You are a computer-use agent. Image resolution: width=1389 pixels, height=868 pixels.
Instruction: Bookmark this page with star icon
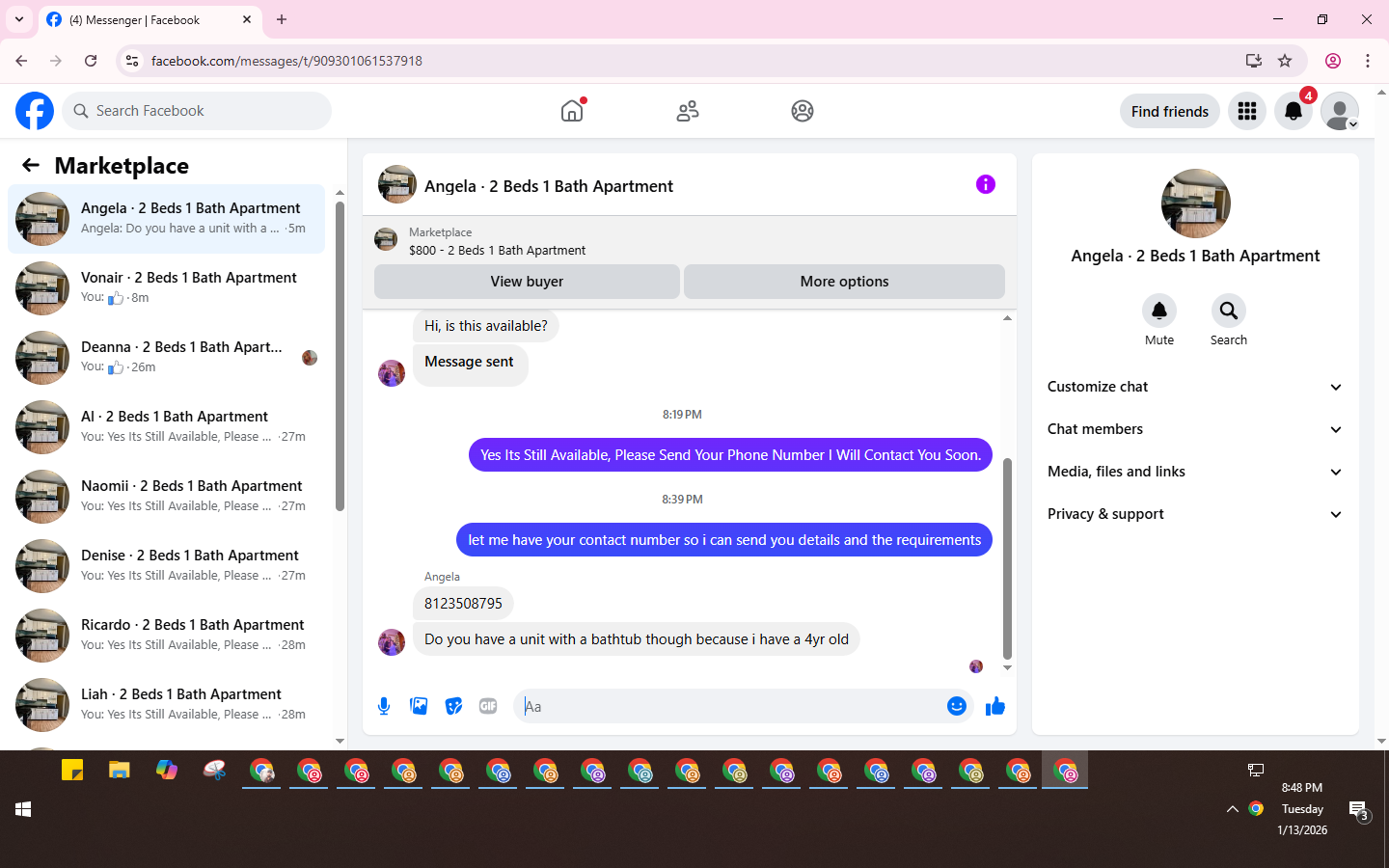point(1285,61)
